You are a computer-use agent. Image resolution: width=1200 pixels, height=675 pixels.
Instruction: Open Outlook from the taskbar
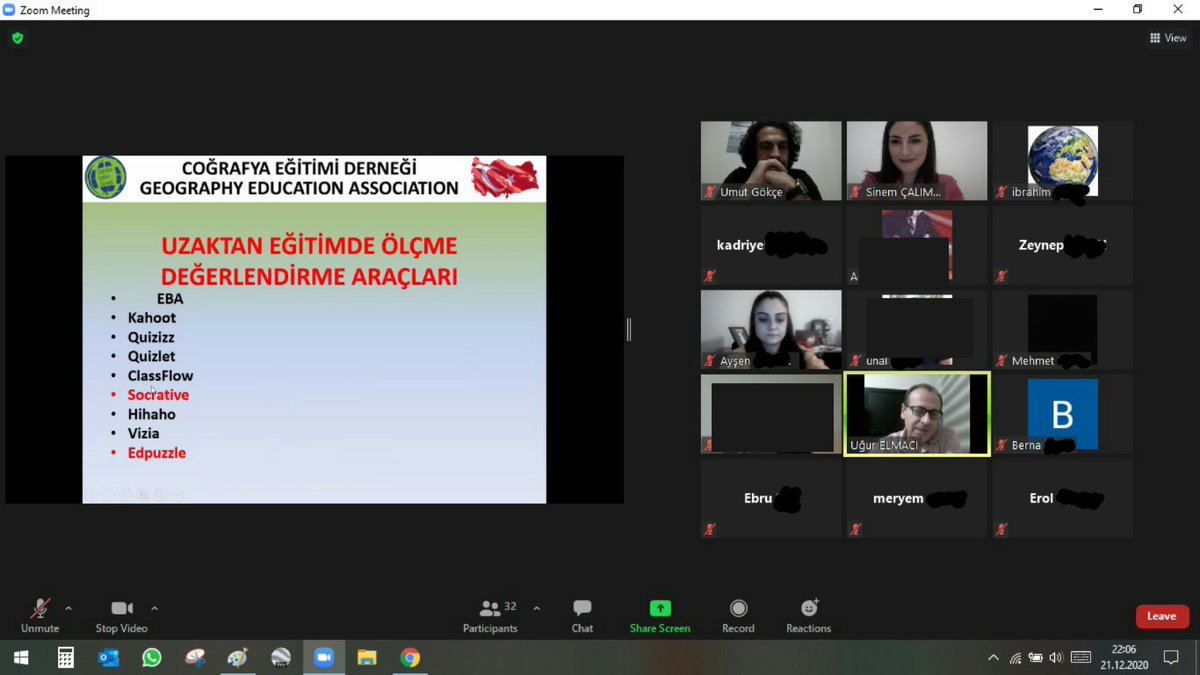pyautogui.click(x=108, y=658)
